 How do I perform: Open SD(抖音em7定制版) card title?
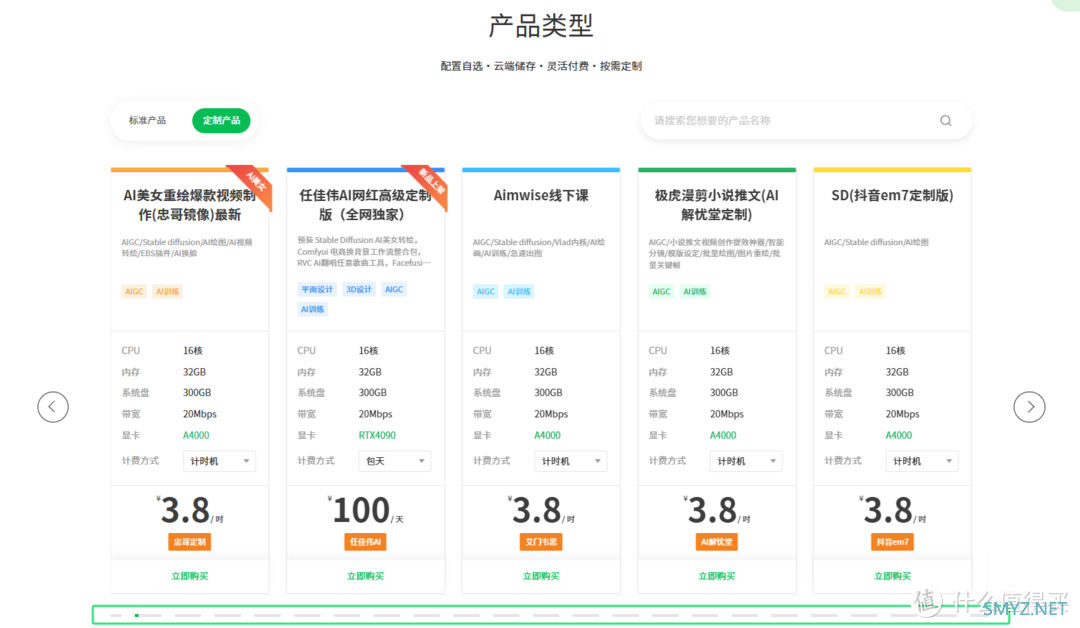click(x=892, y=196)
